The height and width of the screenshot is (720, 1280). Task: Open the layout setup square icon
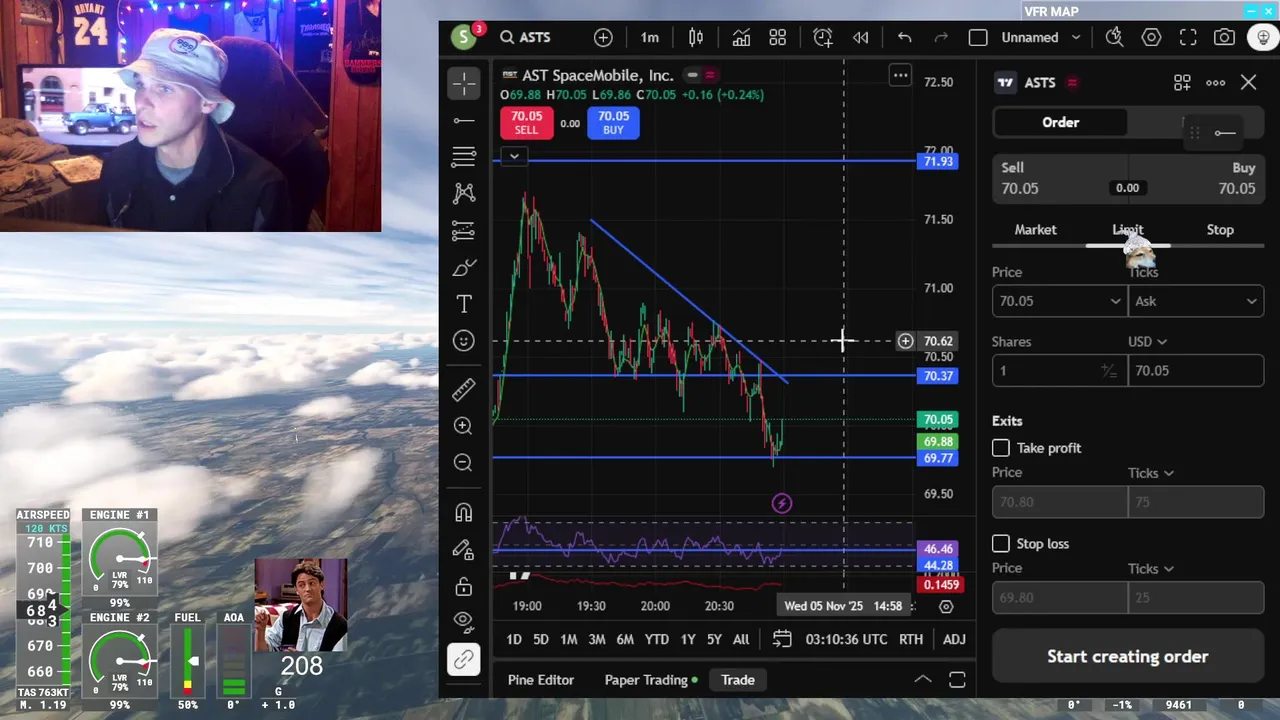(x=978, y=37)
